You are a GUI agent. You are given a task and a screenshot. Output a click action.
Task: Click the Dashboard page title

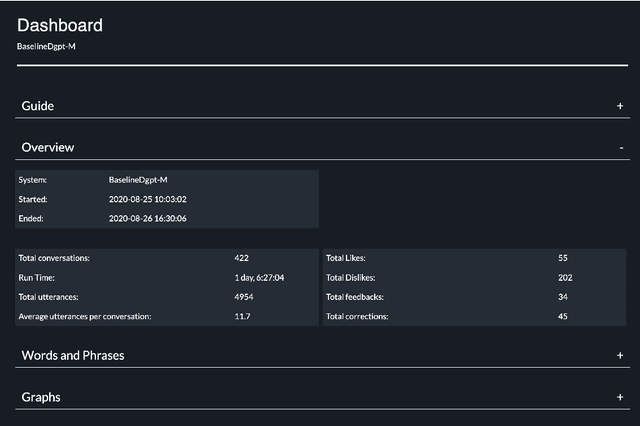[x=60, y=25]
